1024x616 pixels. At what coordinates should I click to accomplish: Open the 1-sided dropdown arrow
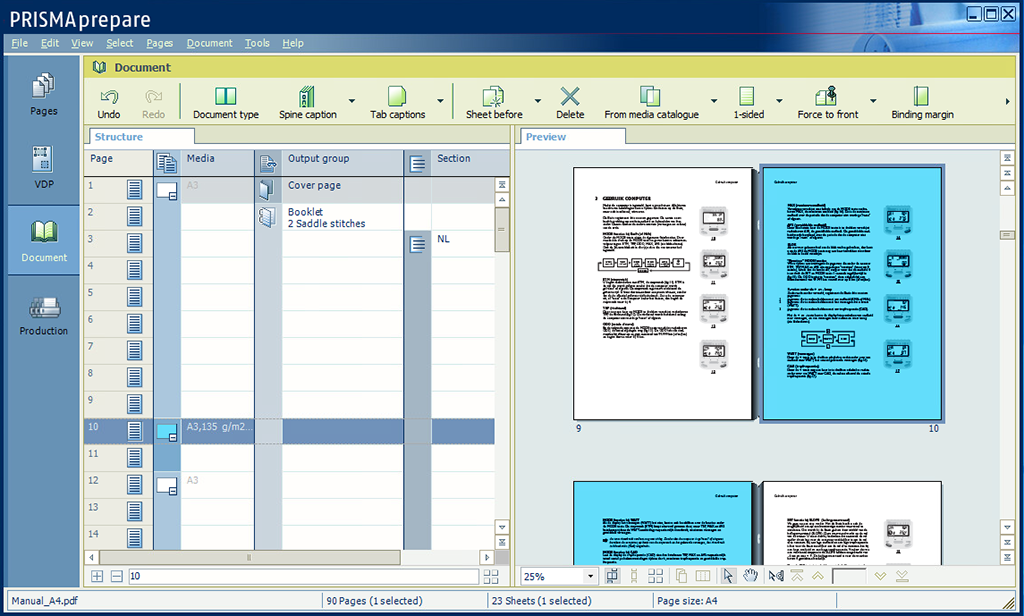[779, 101]
